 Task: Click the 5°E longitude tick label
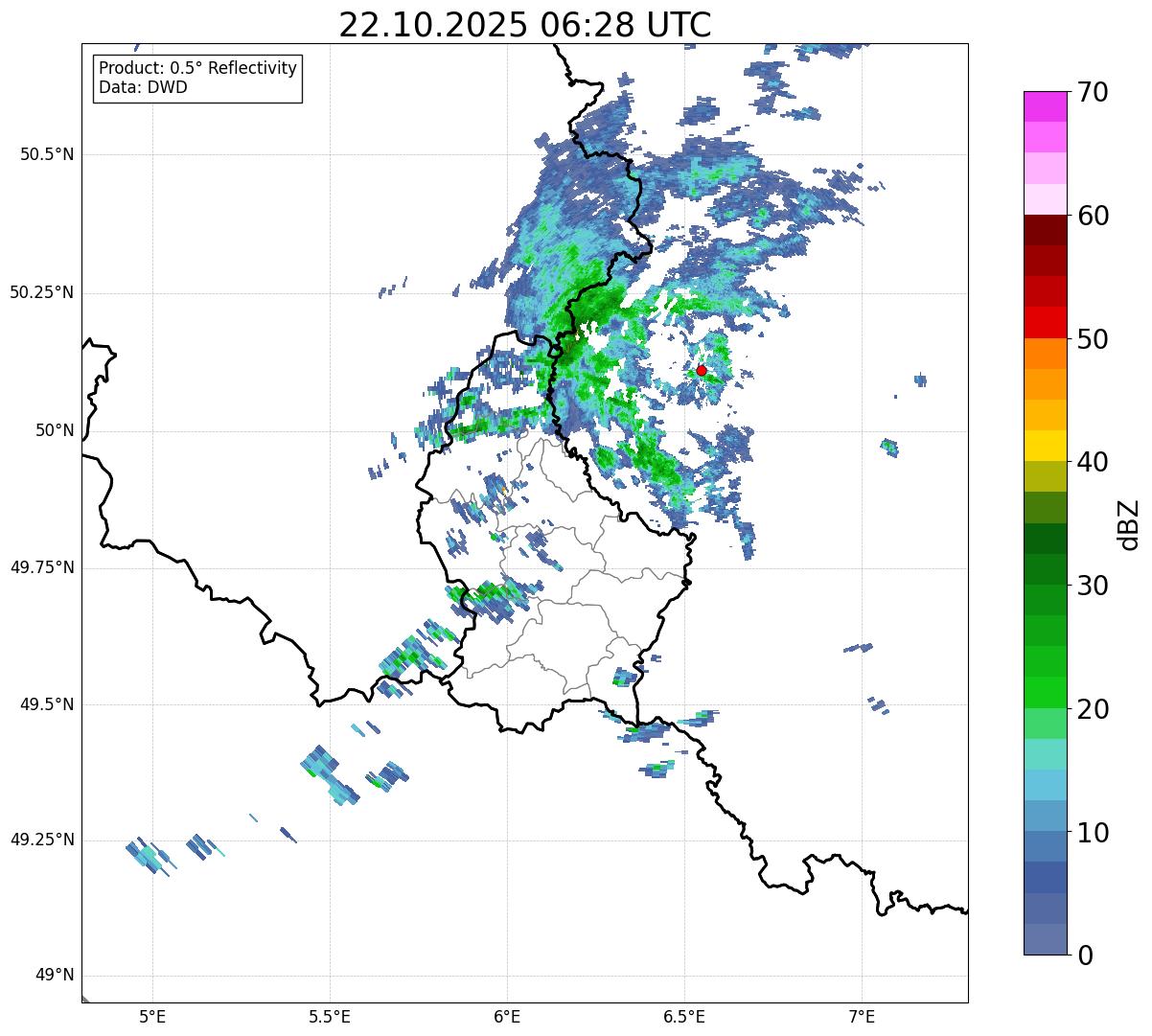(x=152, y=1016)
